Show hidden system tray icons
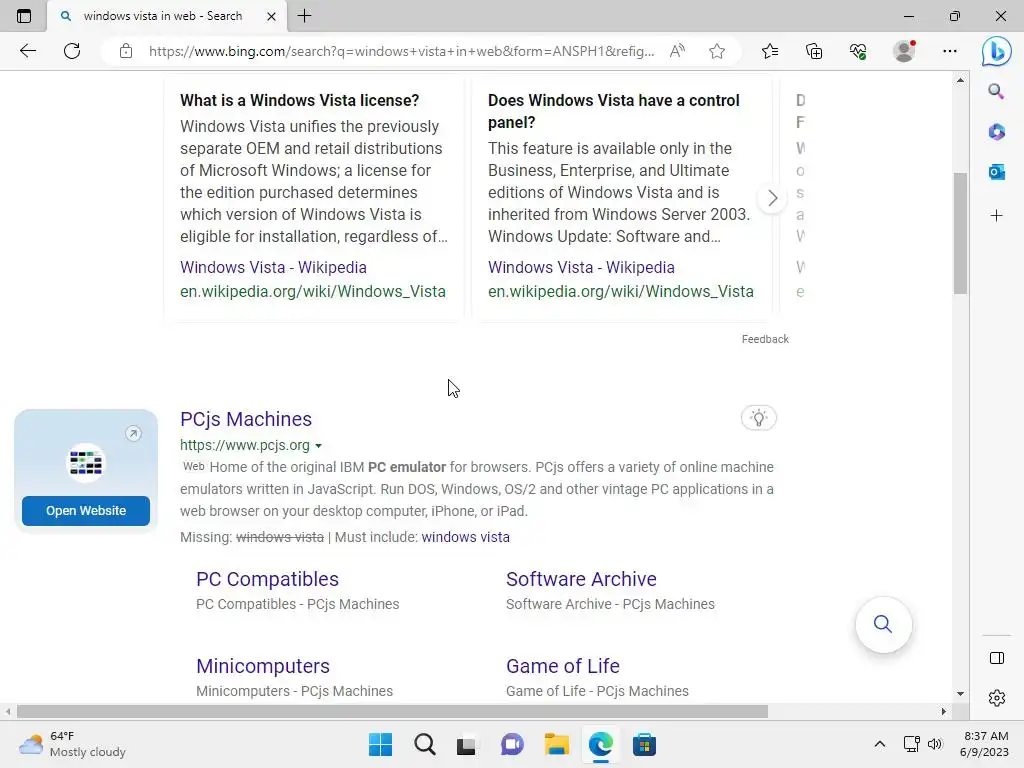 [880, 744]
